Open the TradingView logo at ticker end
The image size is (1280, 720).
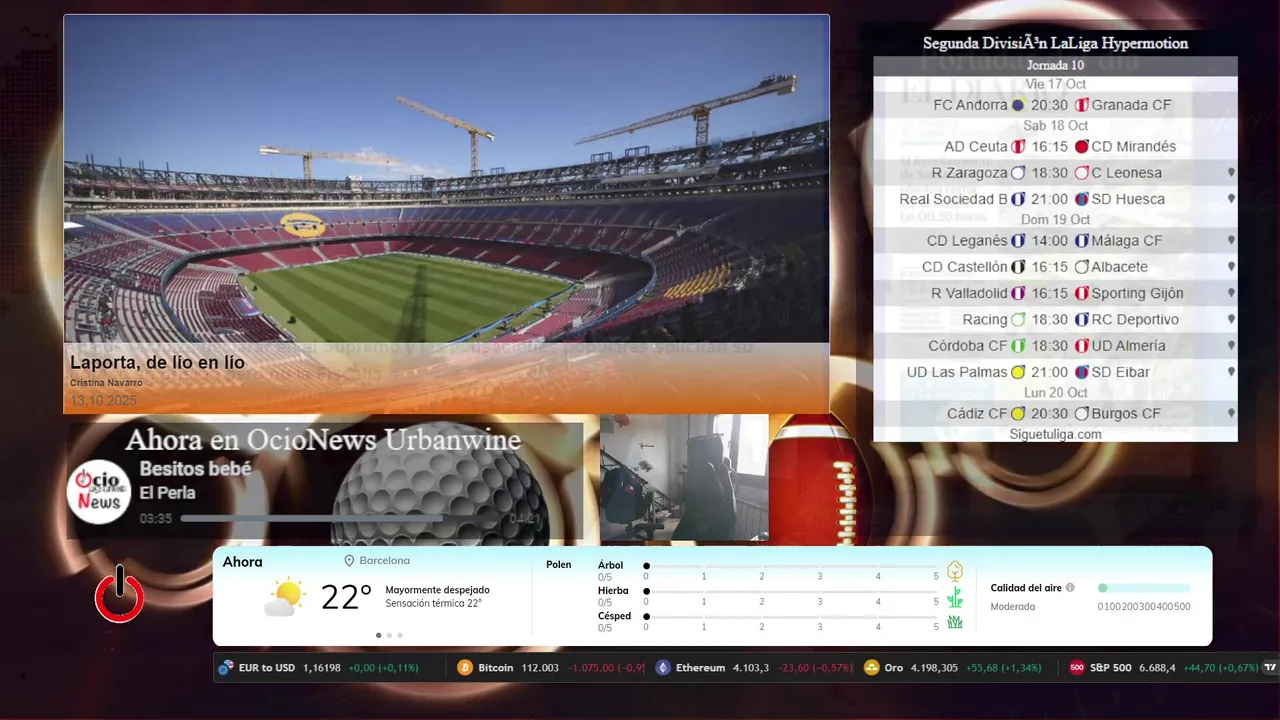click(x=1271, y=668)
